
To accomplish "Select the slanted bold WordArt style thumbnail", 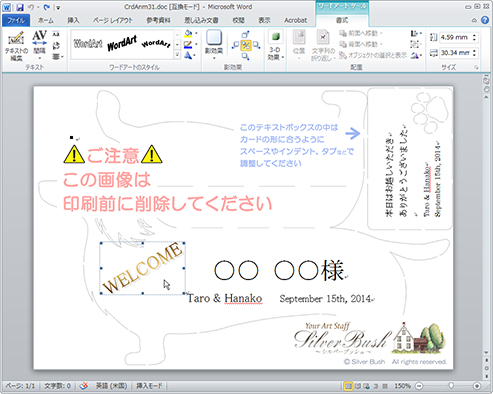I will [122, 43].
